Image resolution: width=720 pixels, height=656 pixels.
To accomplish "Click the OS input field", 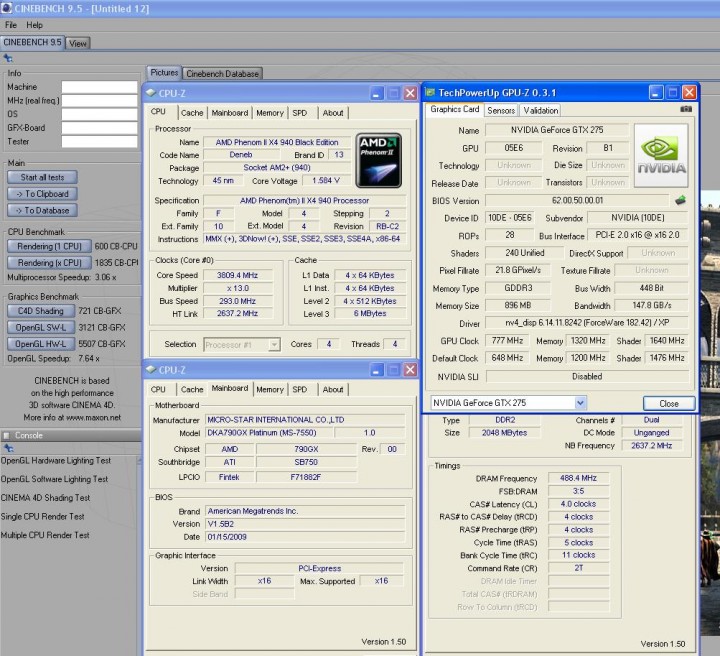I will pyautogui.click(x=100, y=114).
